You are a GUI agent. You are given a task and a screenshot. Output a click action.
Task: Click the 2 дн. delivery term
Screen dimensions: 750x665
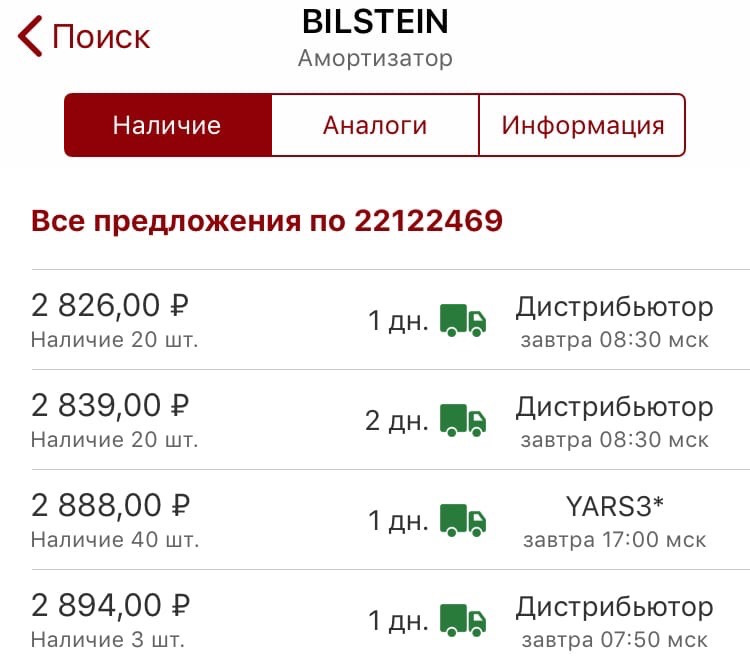click(x=397, y=421)
